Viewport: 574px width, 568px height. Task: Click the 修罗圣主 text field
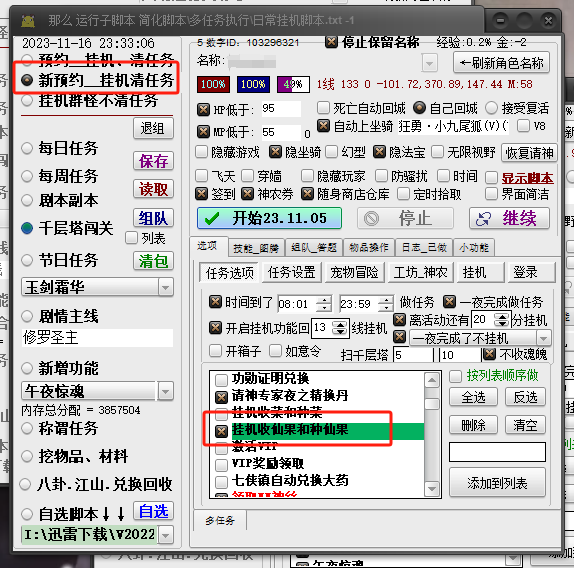[97, 337]
